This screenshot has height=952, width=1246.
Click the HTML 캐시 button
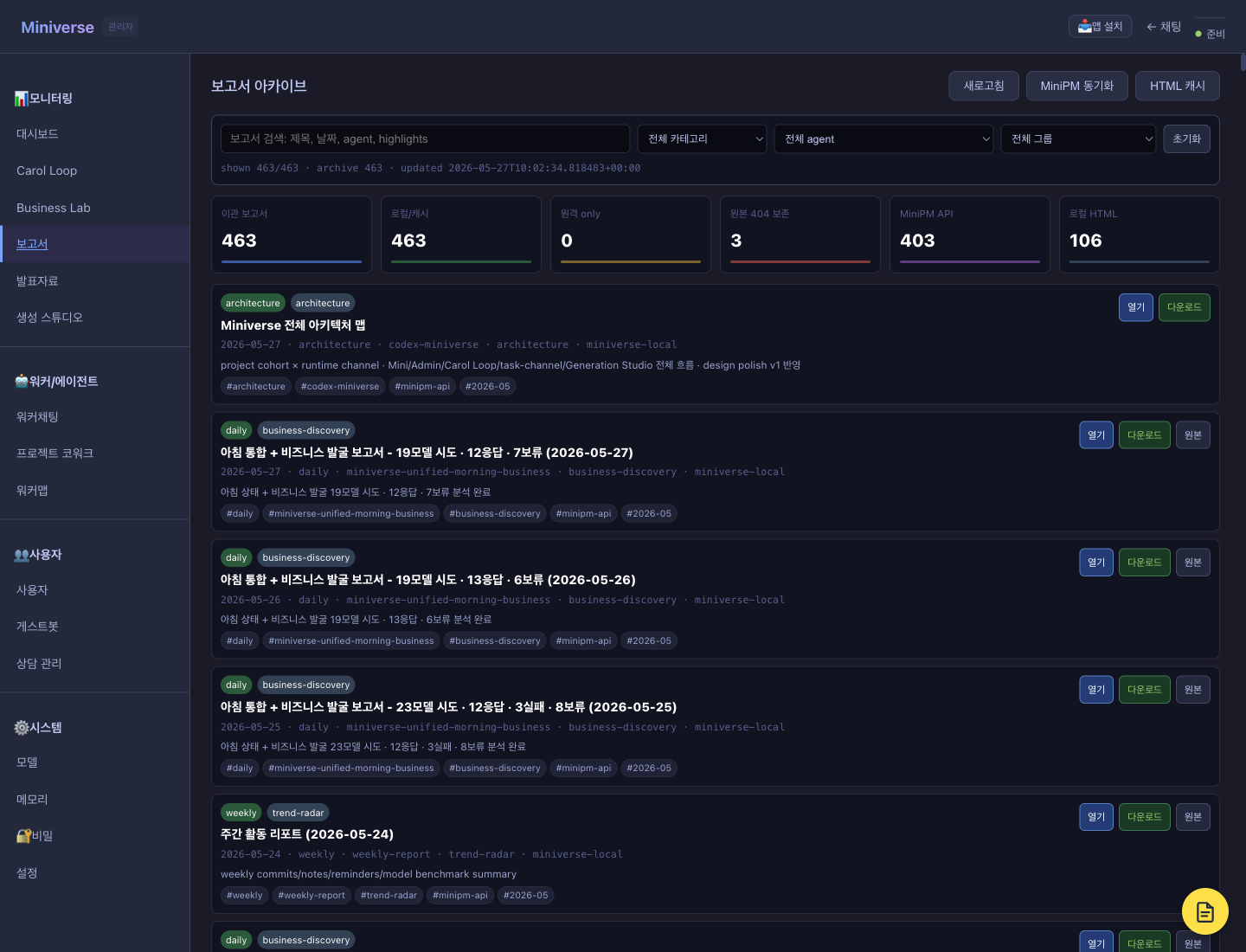coord(1178,86)
